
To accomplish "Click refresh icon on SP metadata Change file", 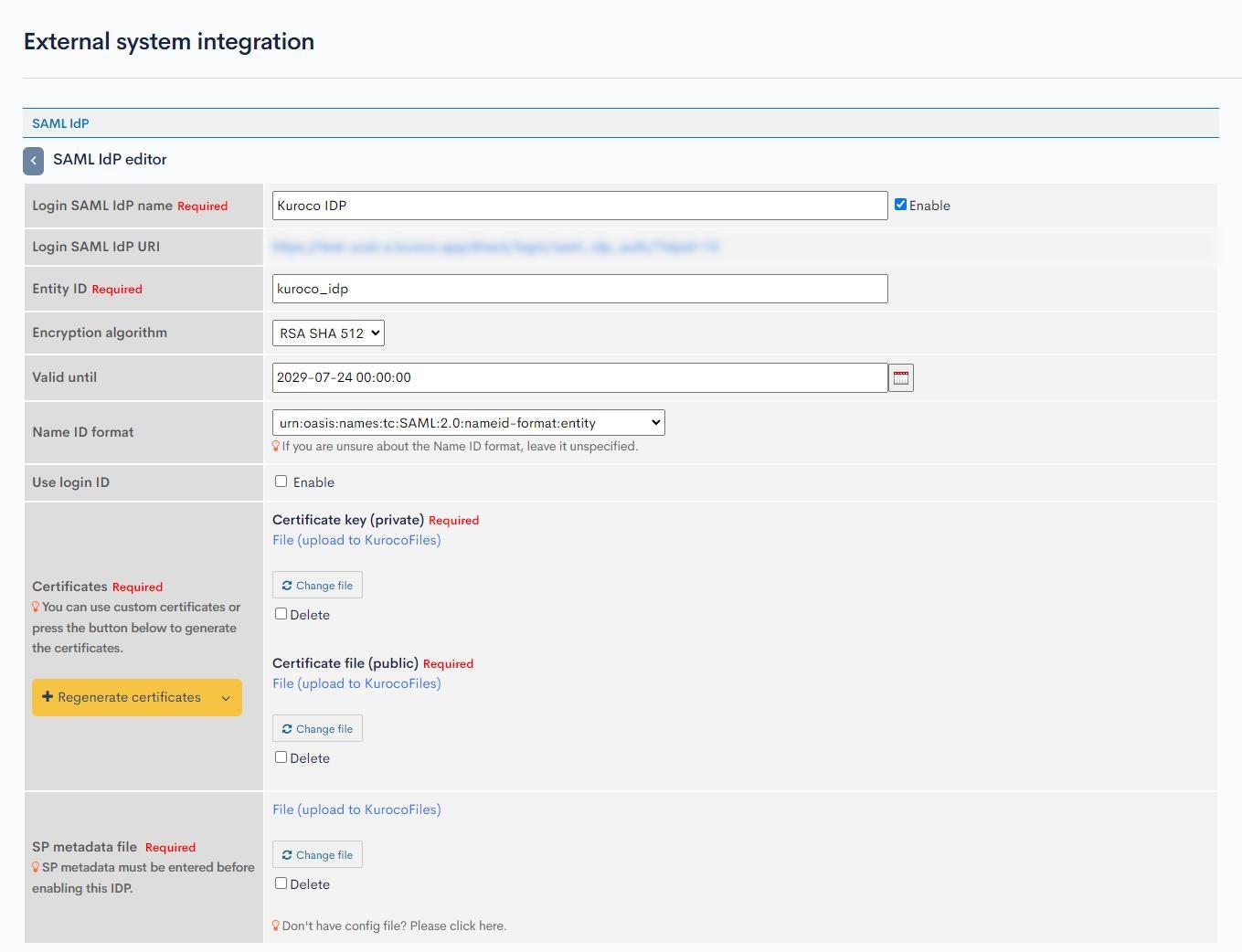I will click(x=287, y=855).
